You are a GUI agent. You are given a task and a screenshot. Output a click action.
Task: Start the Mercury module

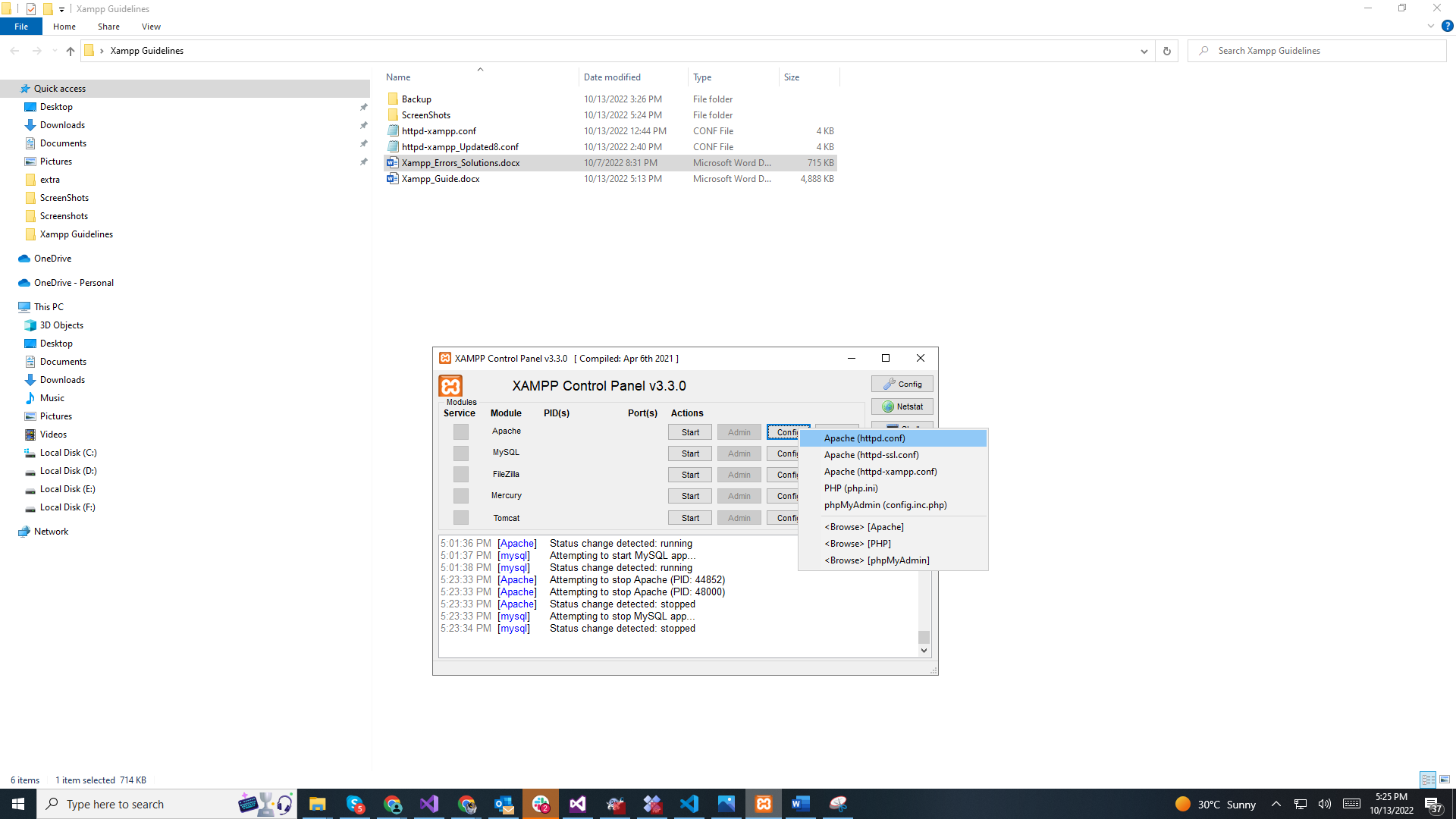[x=690, y=496]
